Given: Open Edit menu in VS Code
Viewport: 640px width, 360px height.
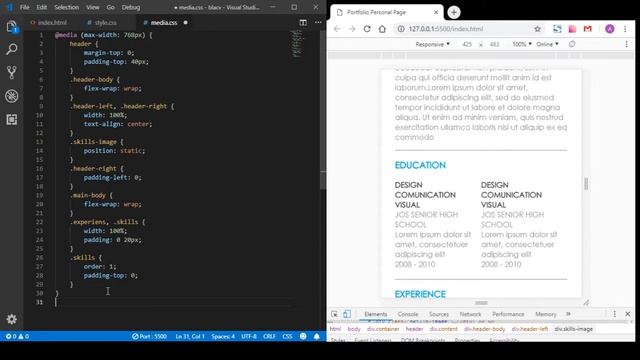Looking at the screenshot, I should (x=41, y=7).
